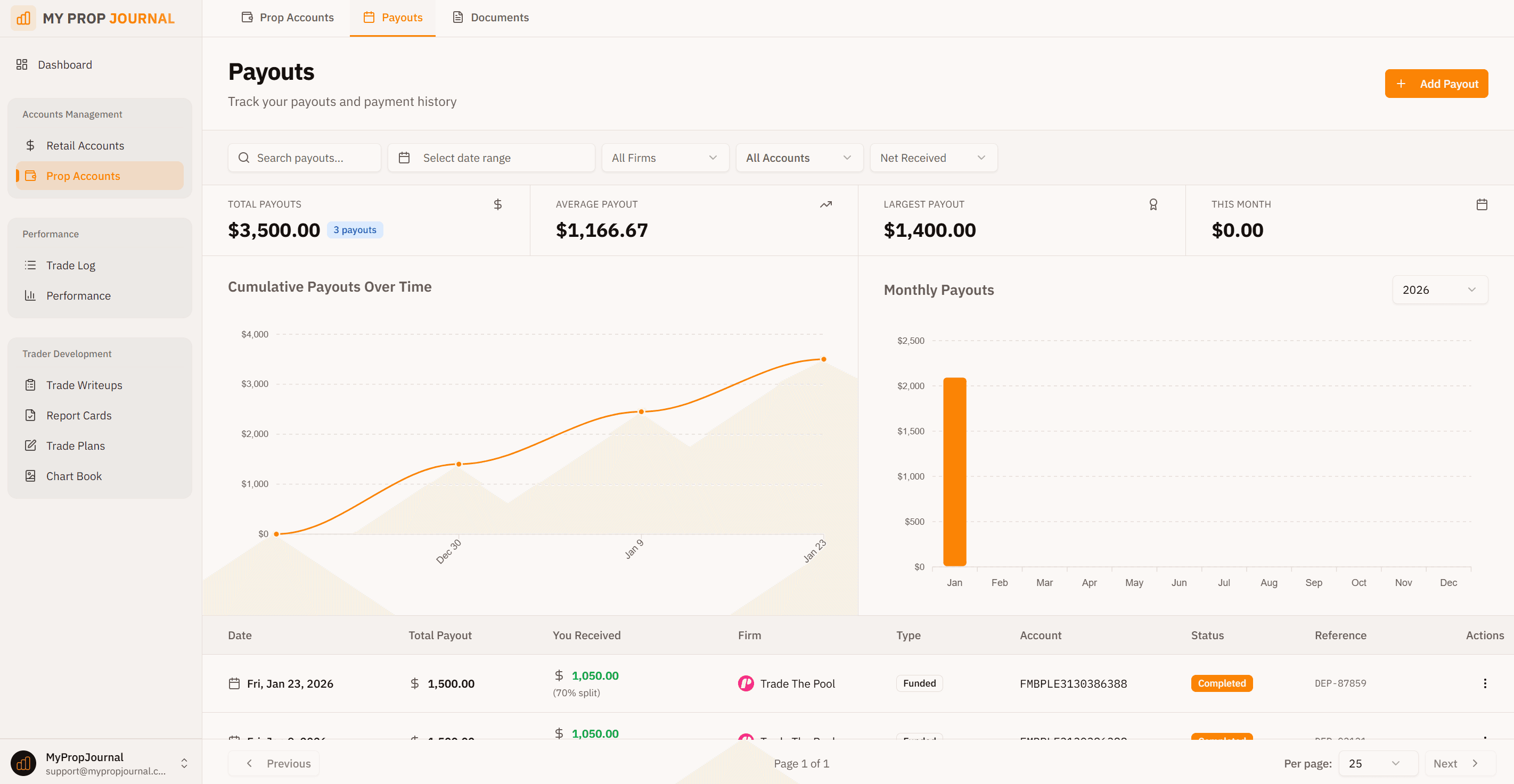
Task: Click the pencil edit icon beside Trade Plans
Action: coord(30,445)
